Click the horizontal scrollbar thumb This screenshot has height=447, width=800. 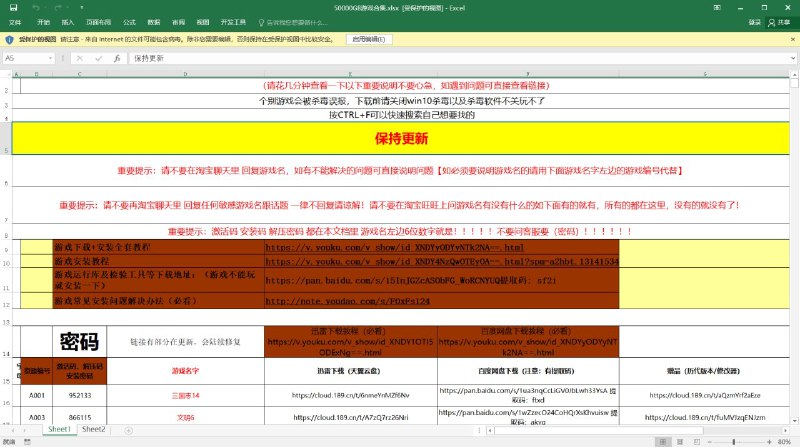[598, 431]
